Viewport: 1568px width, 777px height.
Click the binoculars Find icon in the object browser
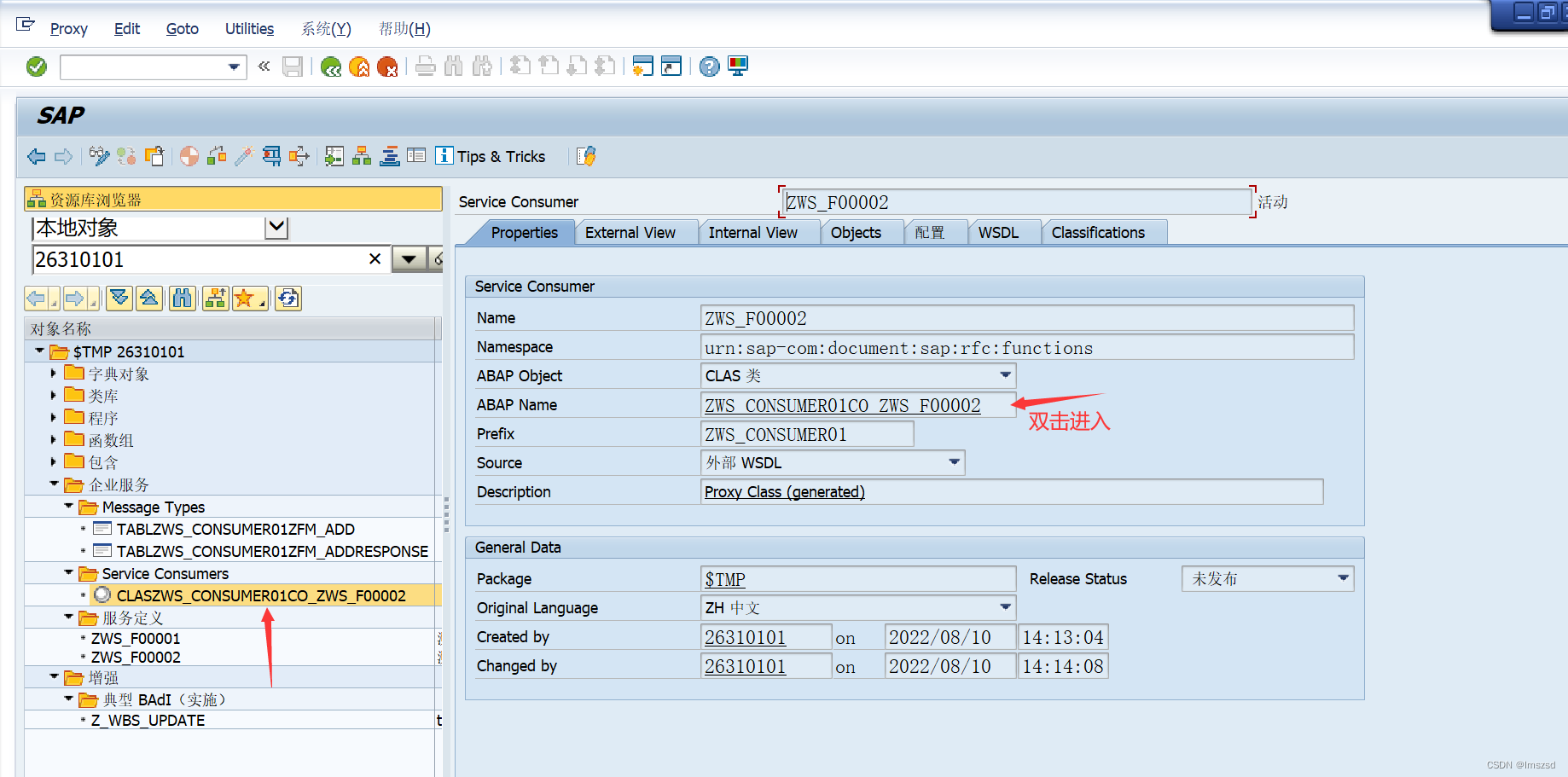point(183,299)
